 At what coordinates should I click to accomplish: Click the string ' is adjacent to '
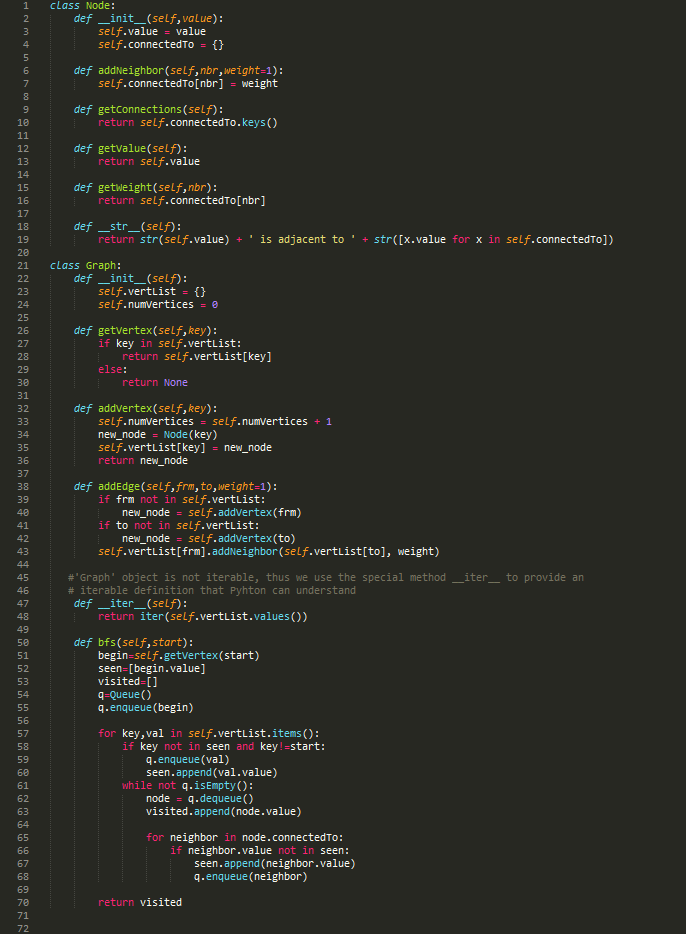[x=302, y=239]
